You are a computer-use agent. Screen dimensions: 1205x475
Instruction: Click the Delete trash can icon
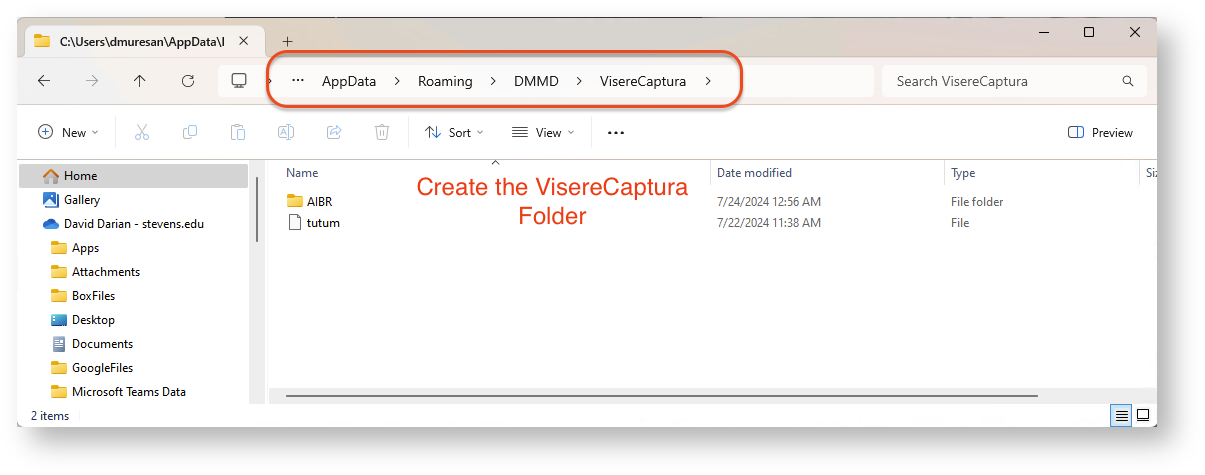pos(381,132)
